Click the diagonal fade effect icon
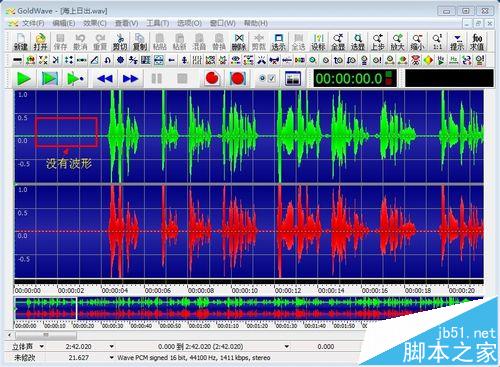 (x=95, y=60)
